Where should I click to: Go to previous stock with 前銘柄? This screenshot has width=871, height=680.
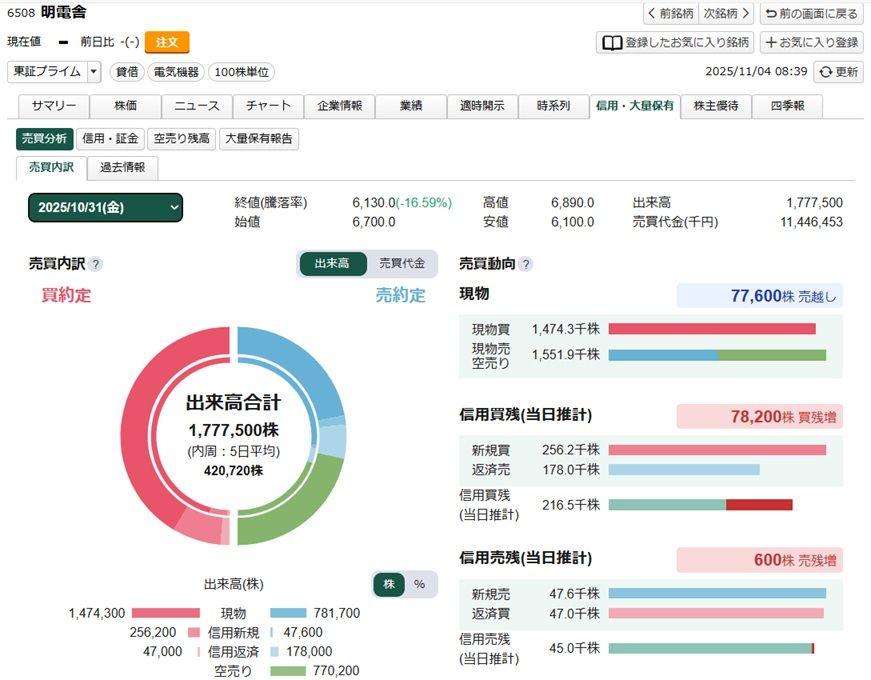point(670,13)
